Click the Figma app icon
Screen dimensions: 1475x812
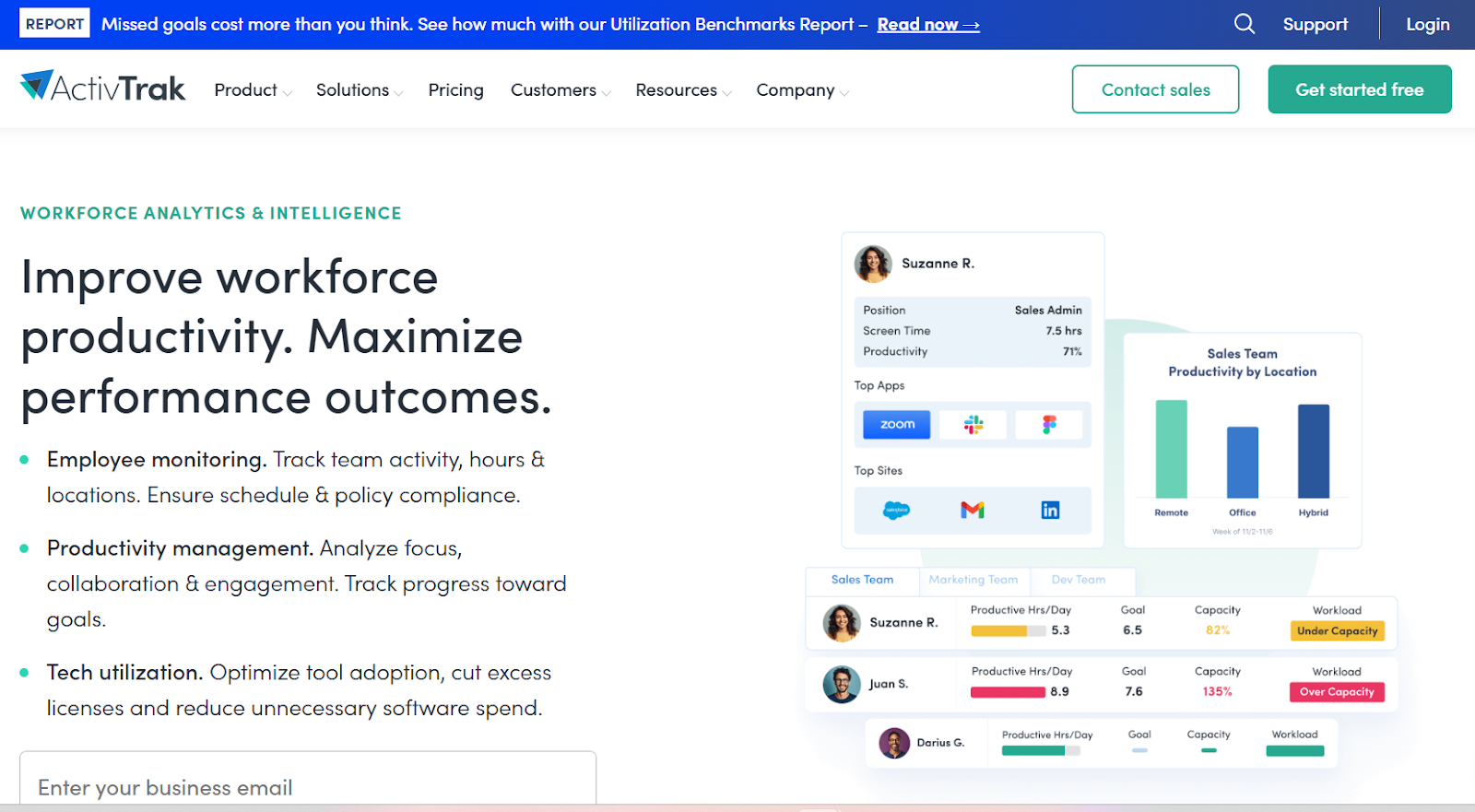coord(1049,424)
